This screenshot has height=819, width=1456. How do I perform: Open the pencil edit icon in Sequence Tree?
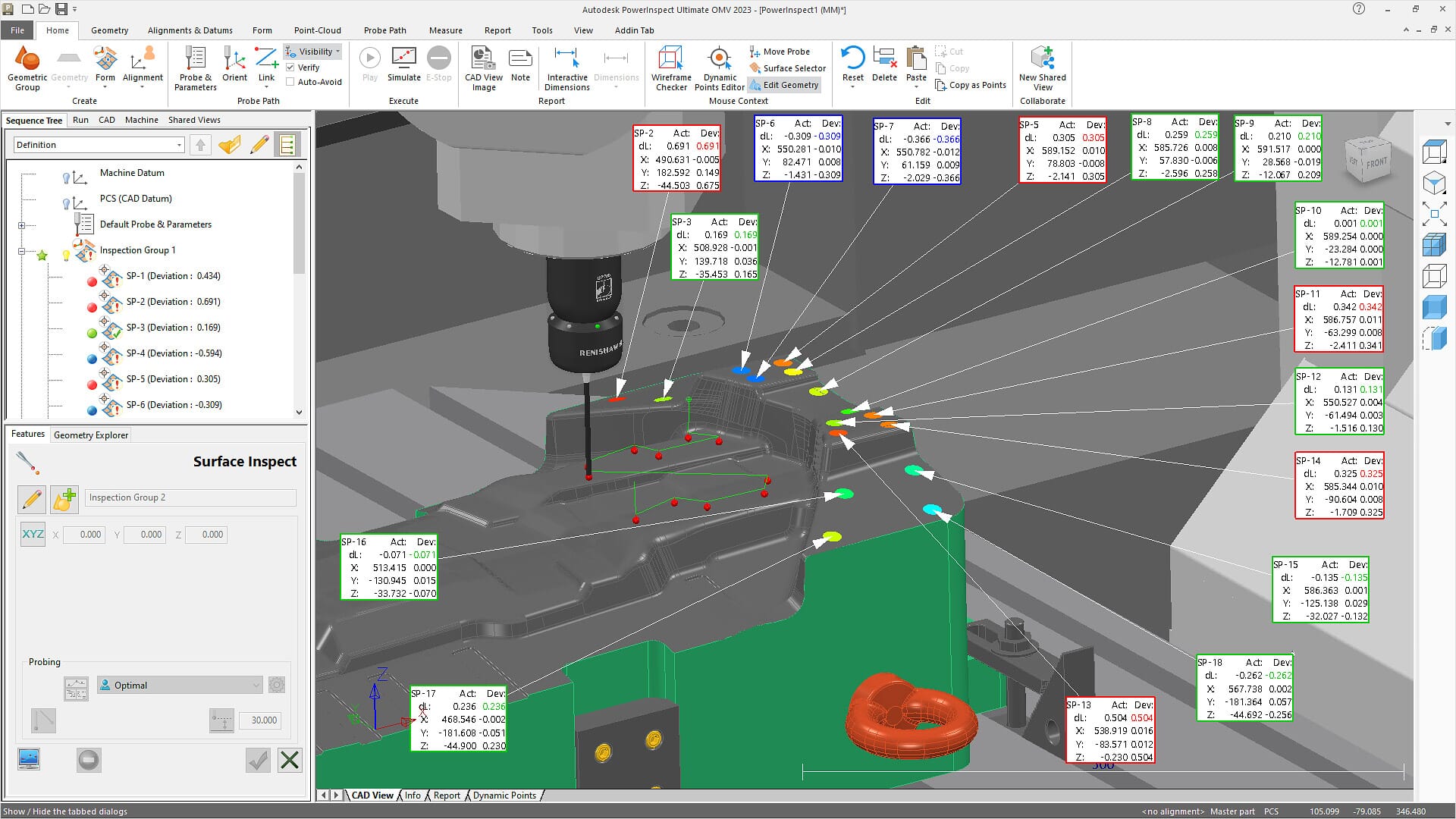pos(259,144)
